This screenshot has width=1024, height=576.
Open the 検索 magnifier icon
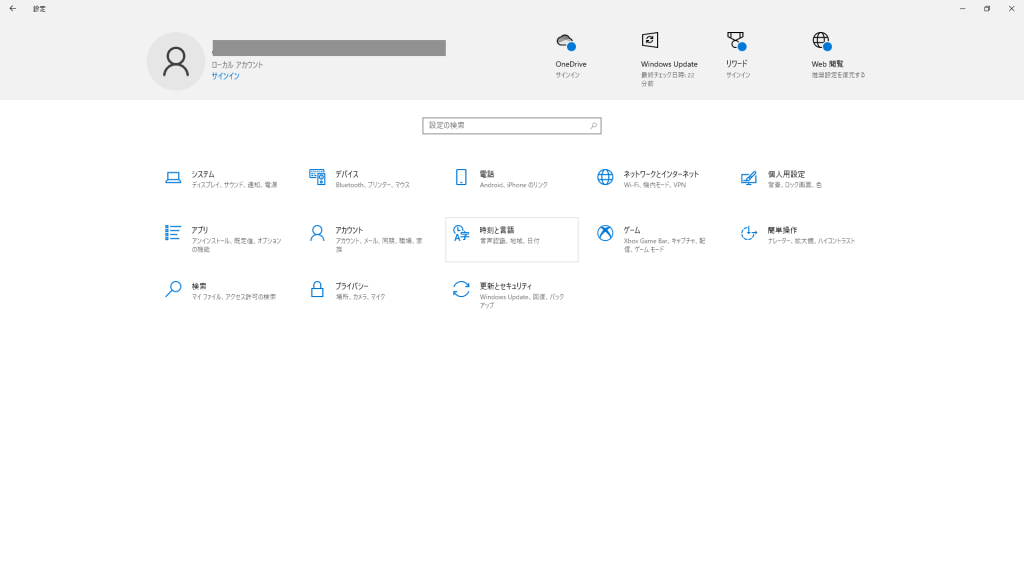click(173, 289)
